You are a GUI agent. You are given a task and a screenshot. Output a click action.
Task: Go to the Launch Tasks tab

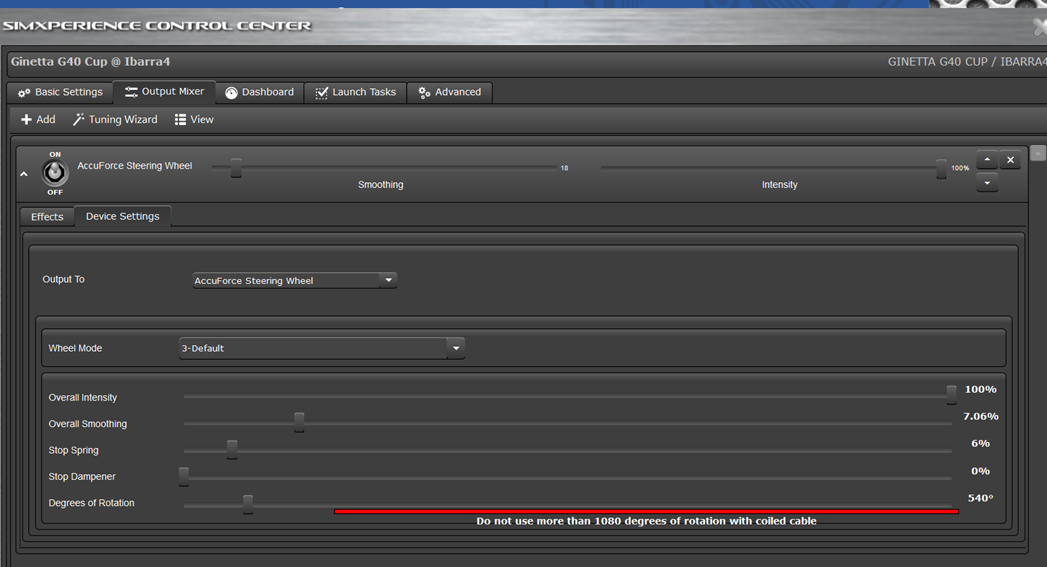point(355,92)
